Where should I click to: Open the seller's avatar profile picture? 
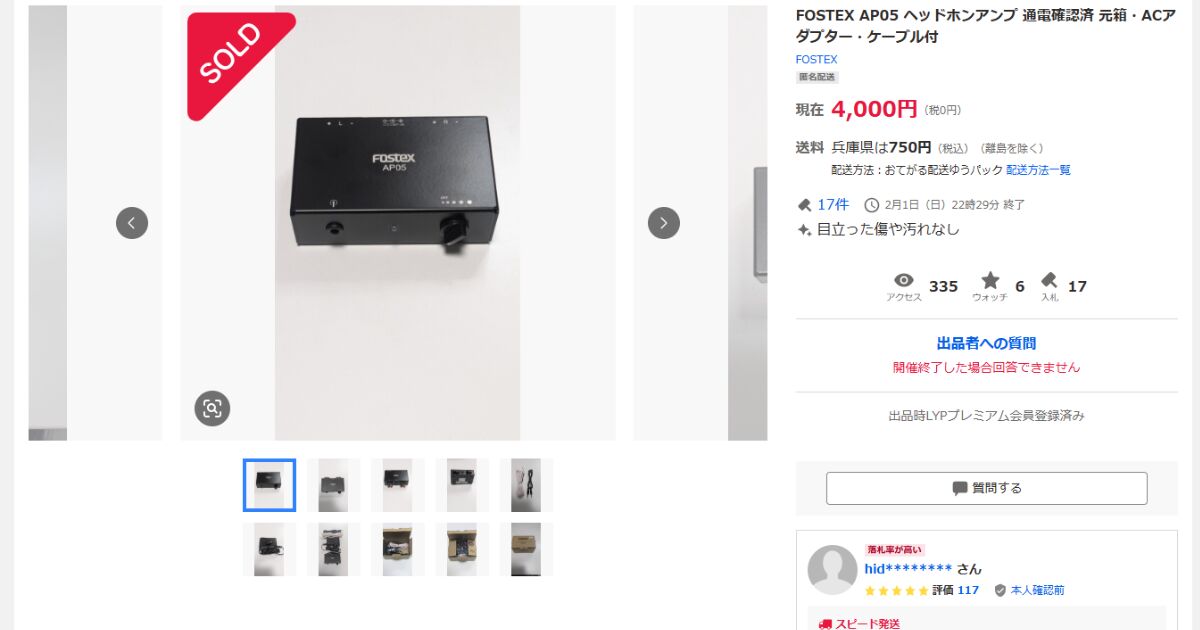click(x=832, y=570)
